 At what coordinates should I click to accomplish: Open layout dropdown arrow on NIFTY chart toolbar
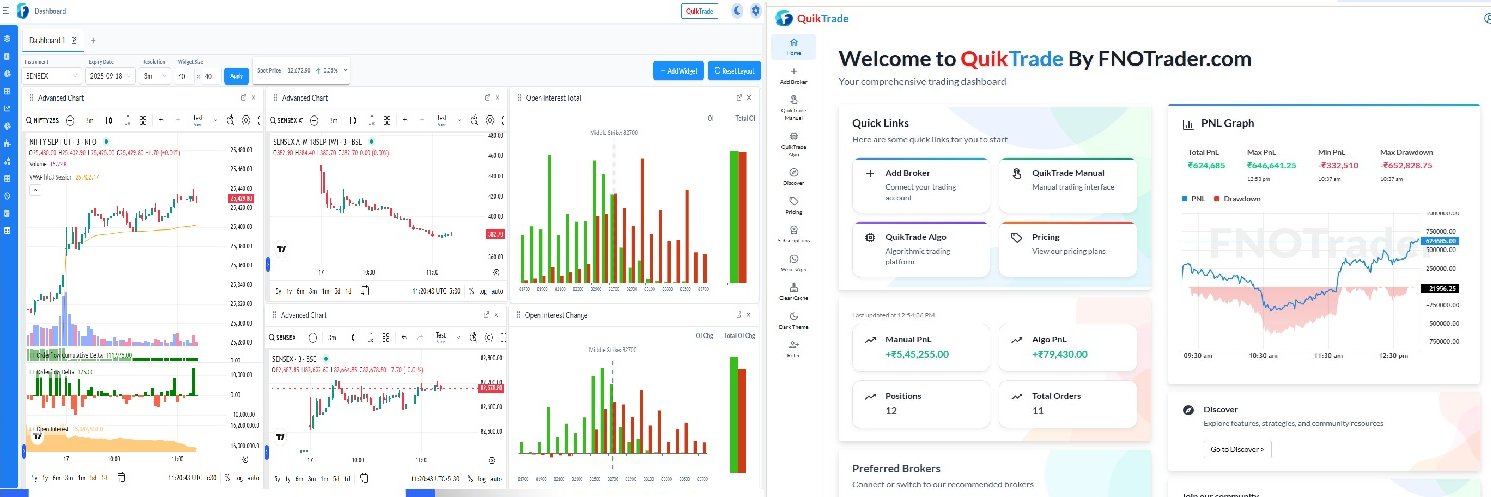[x=215, y=120]
